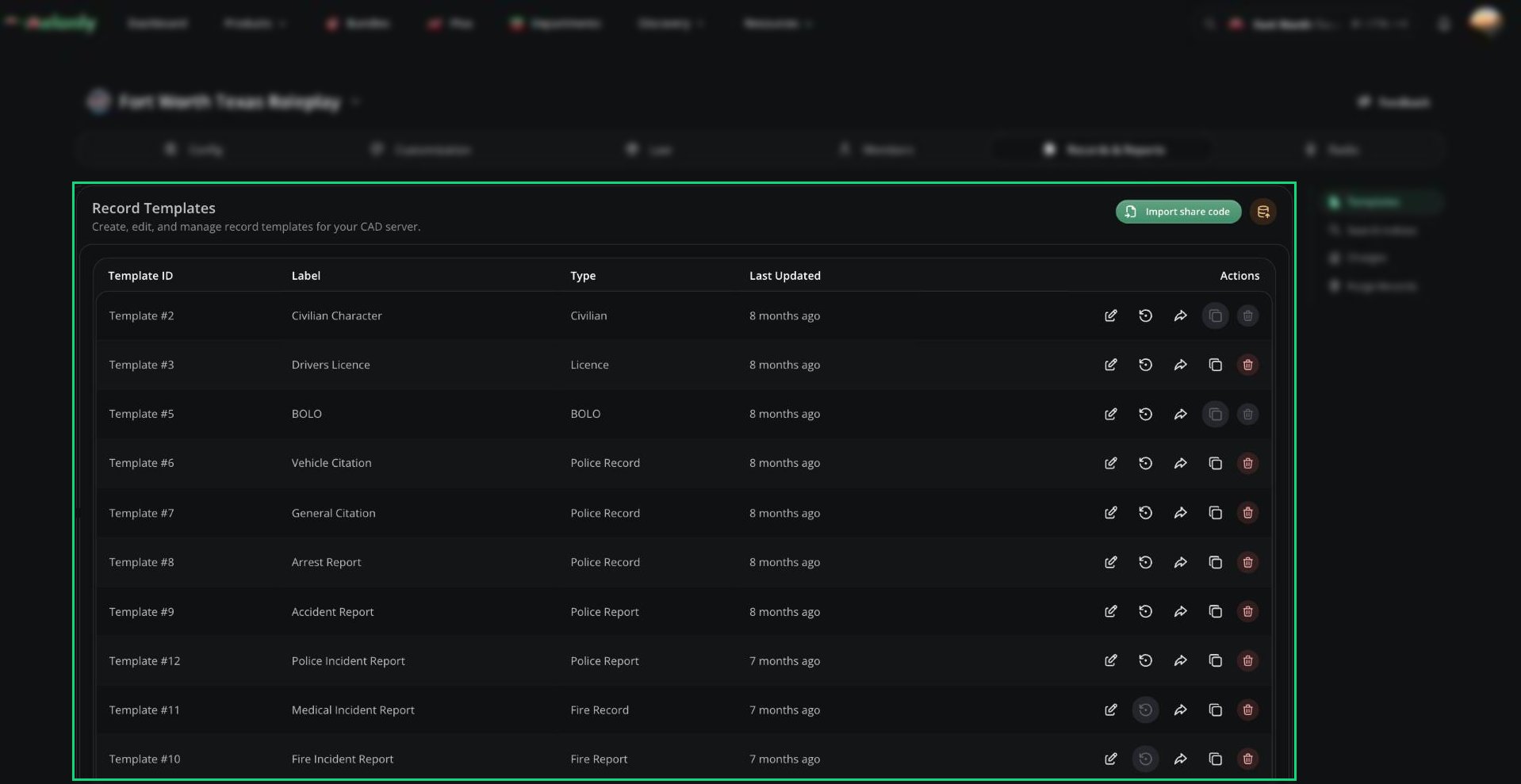Duplicate the Vehicle Citation template
1521x784 pixels.
click(1216, 463)
